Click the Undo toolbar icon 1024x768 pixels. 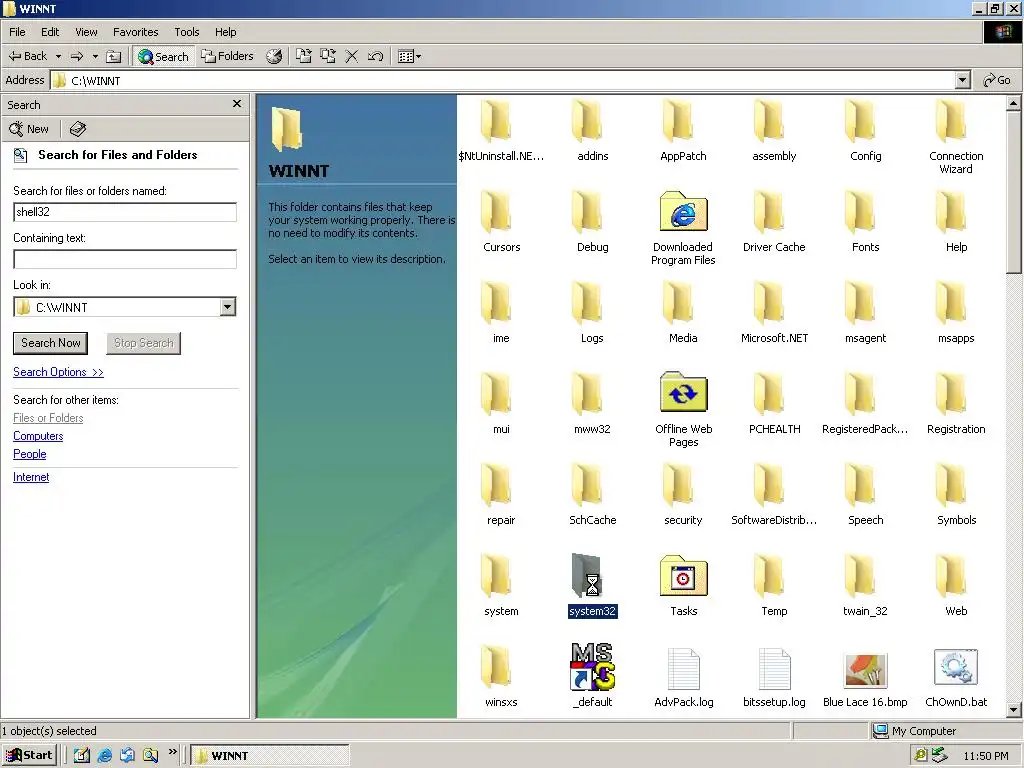coord(375,56)
